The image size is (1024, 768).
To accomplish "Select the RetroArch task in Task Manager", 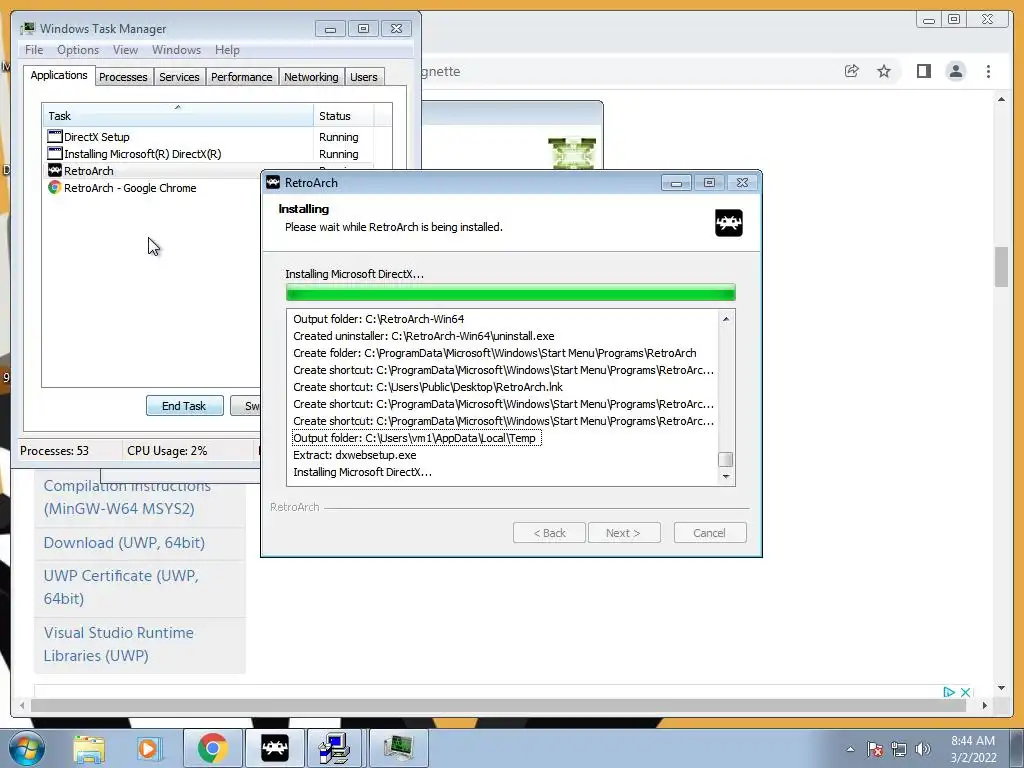I will pos(153,171).
